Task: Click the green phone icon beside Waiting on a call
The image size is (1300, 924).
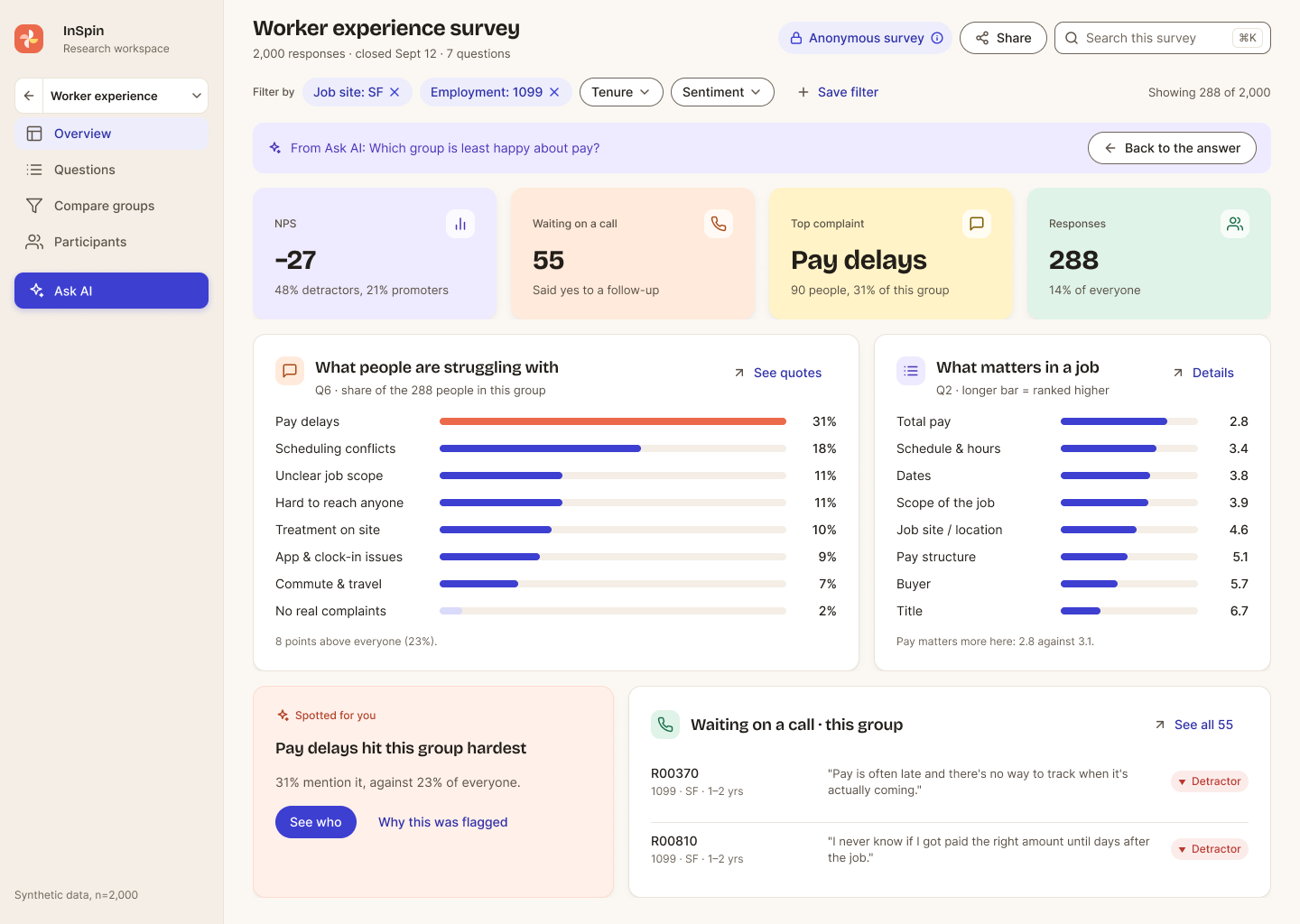Action: pos(665,725)
